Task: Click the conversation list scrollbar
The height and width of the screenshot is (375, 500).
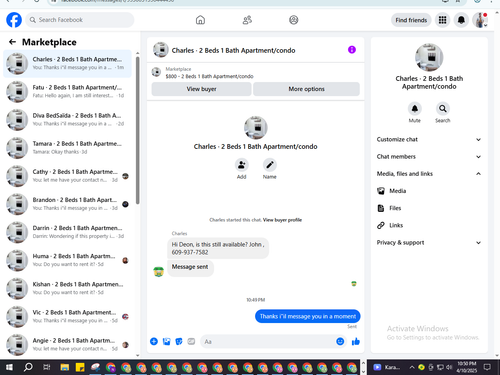Action: [137, 130]
